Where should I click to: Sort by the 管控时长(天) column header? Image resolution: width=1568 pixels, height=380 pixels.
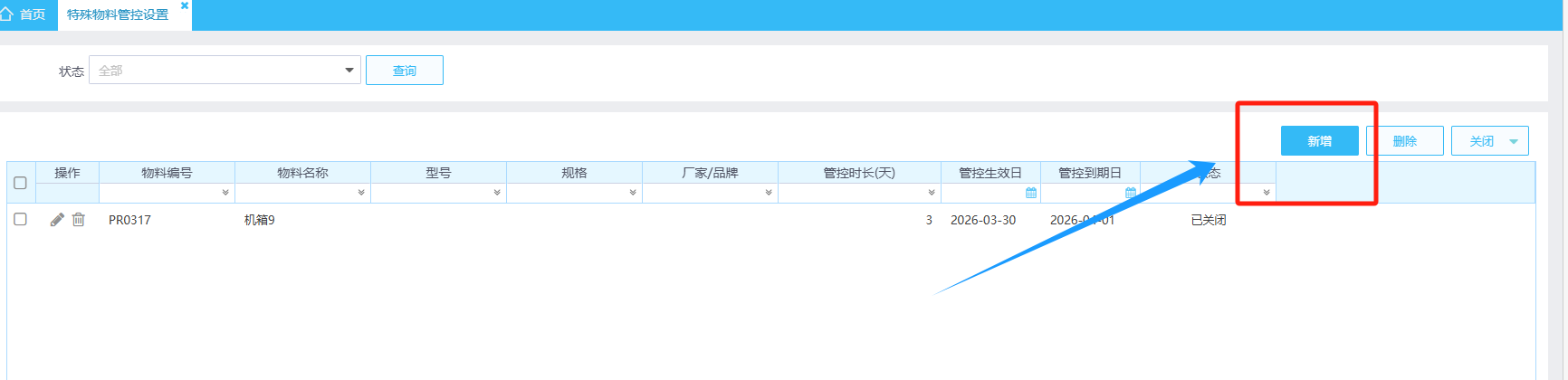[x=859, y=173]
